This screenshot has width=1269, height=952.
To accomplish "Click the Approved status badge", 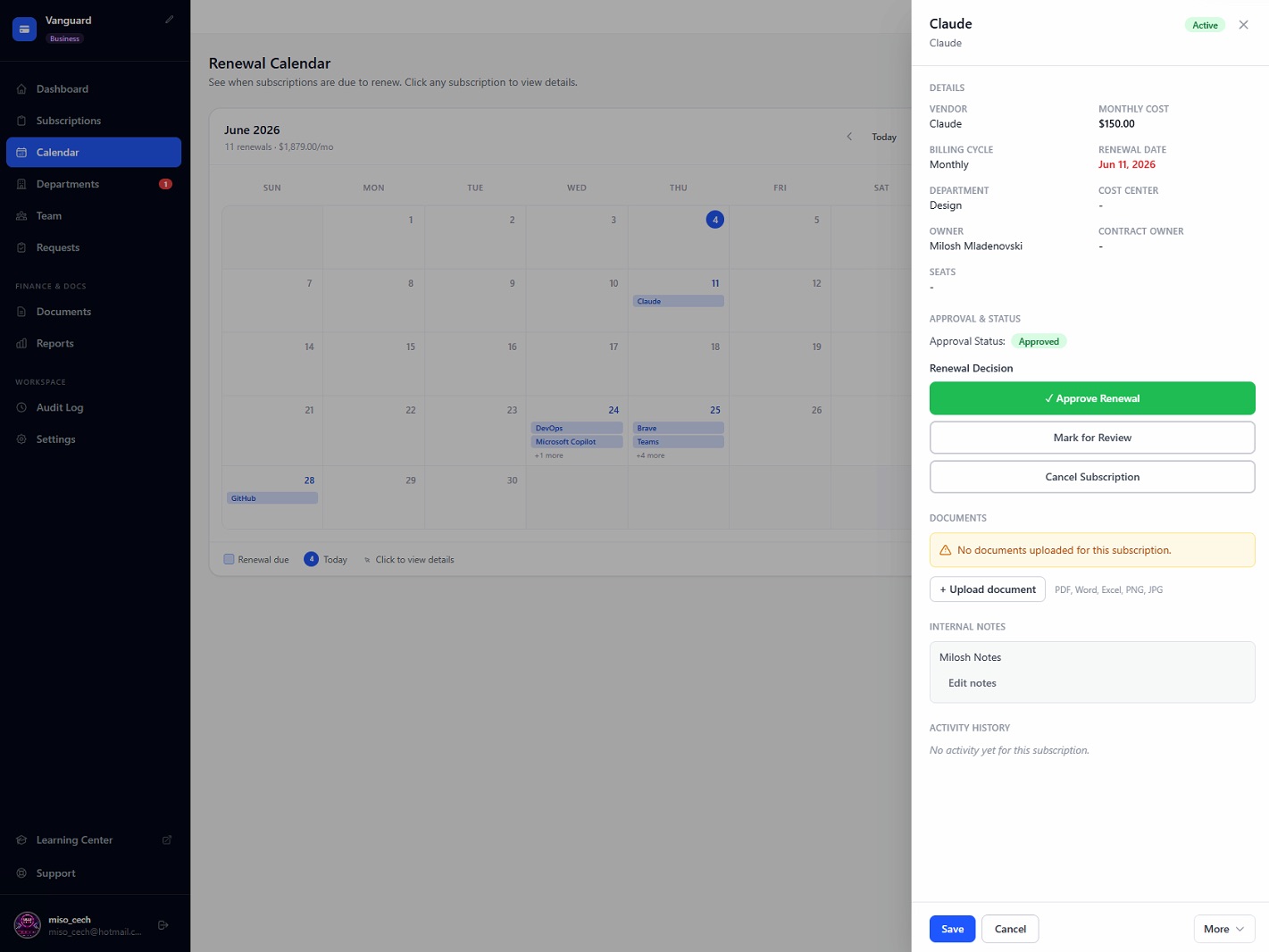I will click(1039, 341).
